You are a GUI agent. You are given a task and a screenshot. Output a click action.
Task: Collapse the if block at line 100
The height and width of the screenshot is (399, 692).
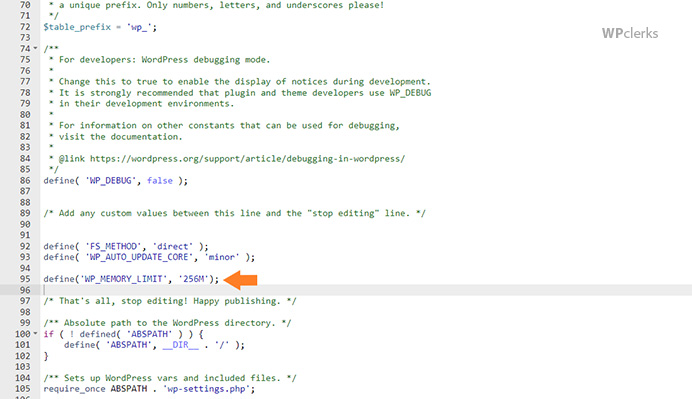[35, 333]
